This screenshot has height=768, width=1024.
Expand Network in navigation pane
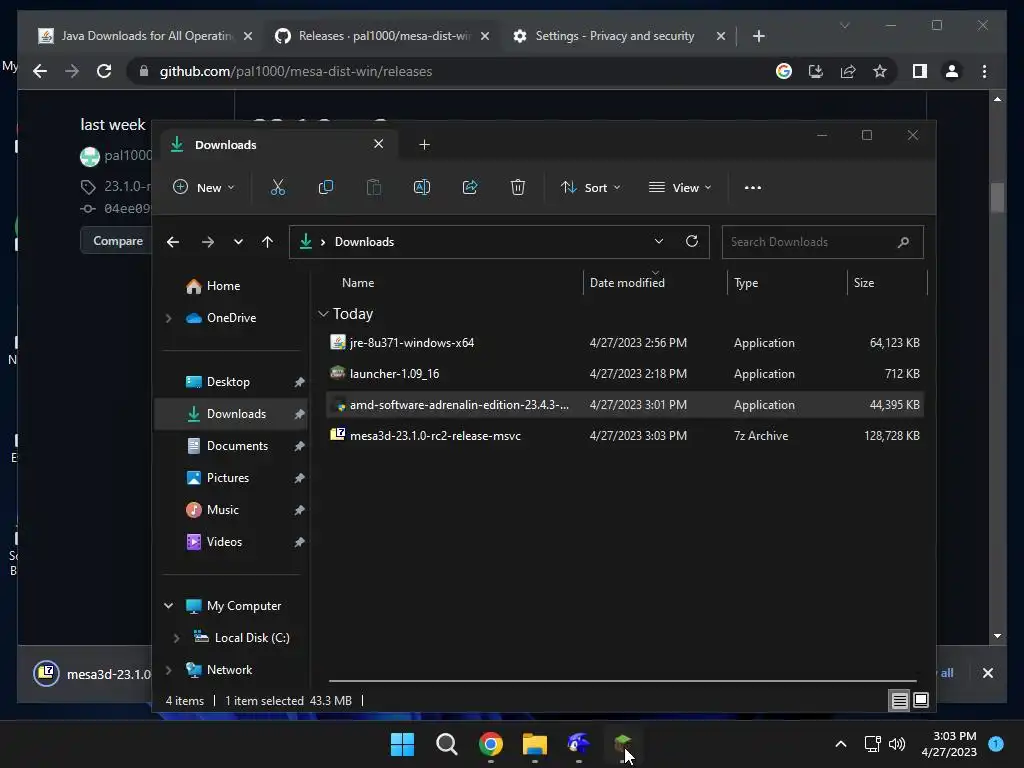(168, 670)
